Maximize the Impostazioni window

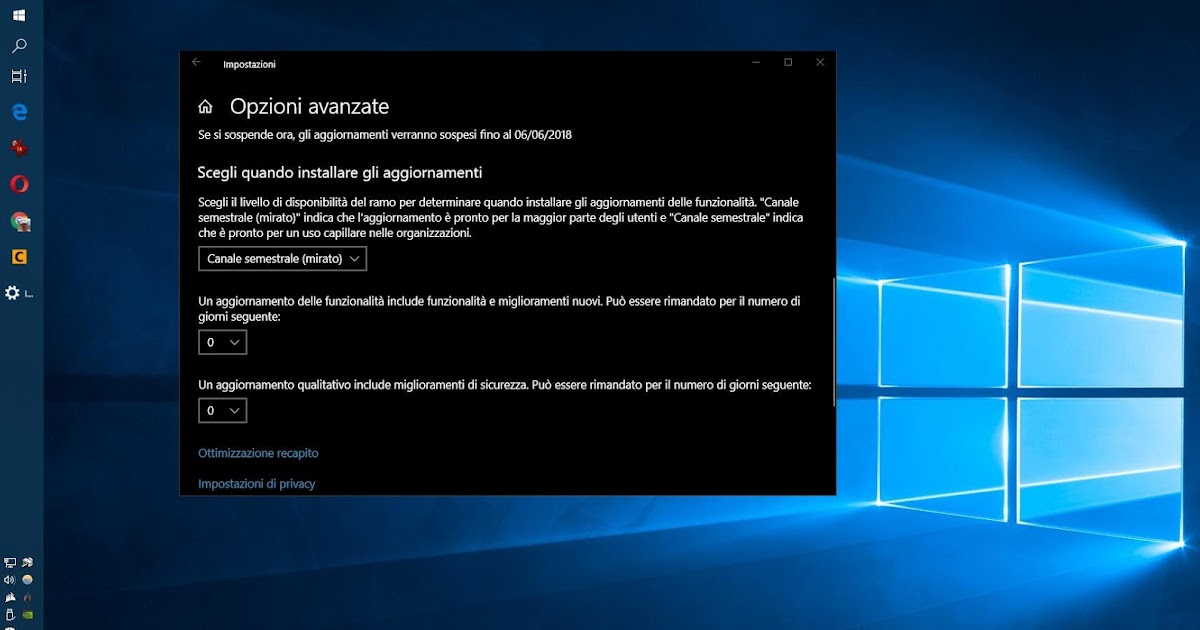pyautogui.click(x=788, y=63)
